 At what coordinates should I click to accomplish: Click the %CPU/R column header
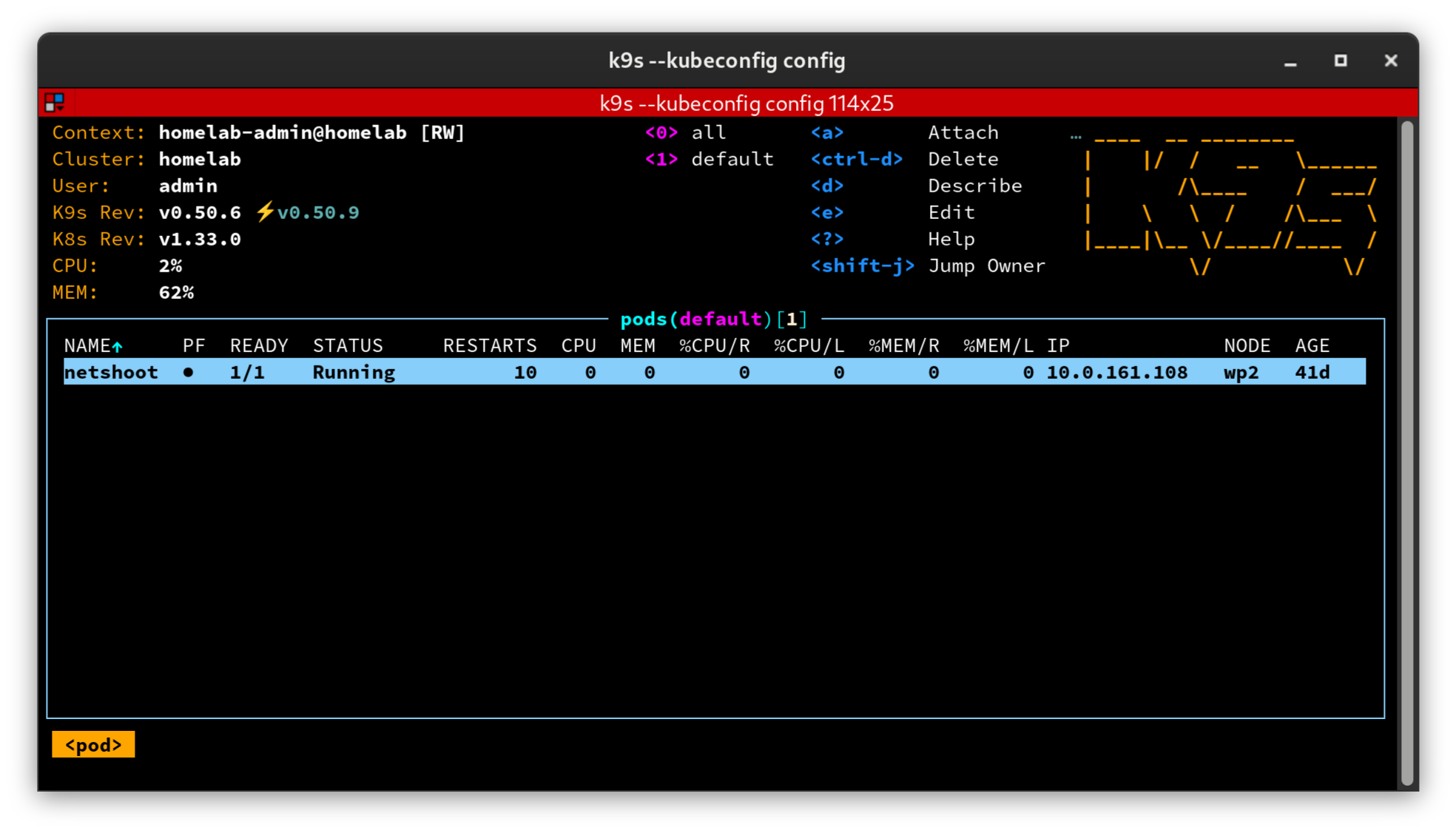pyautogui.click(x=715, y=345)
